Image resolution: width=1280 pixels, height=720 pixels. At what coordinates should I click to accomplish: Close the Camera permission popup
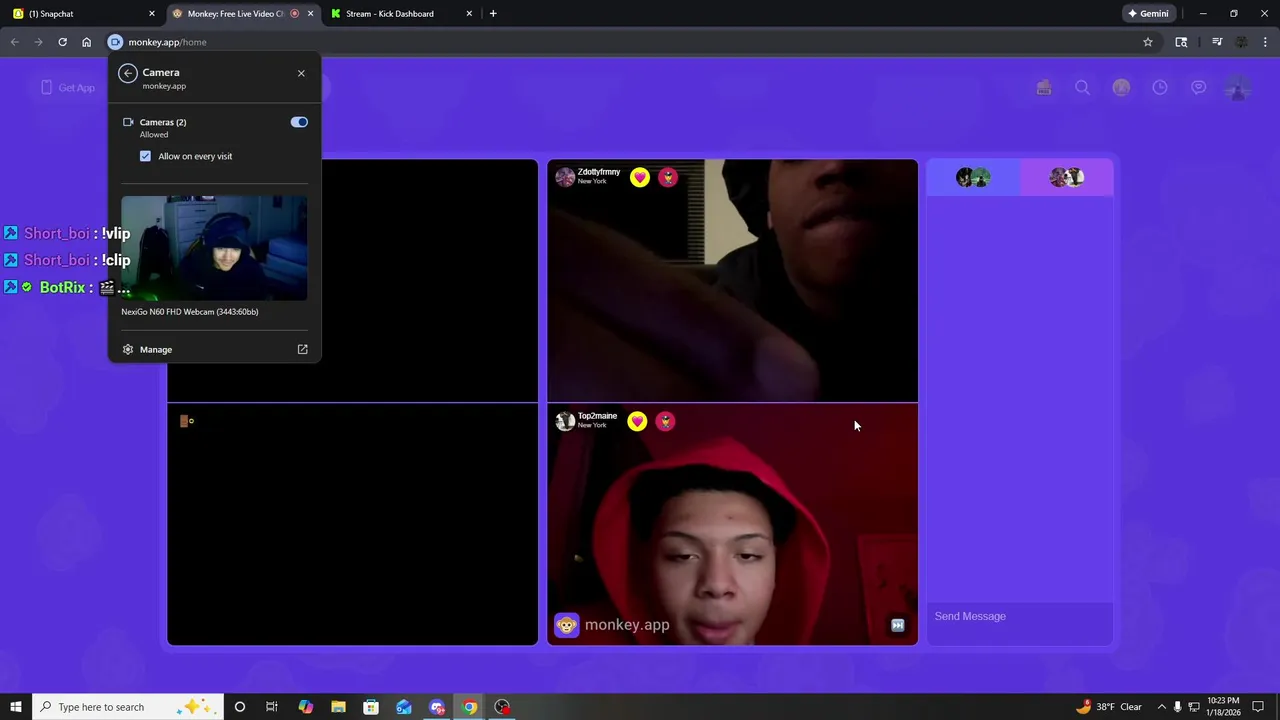tap(301, 73)
